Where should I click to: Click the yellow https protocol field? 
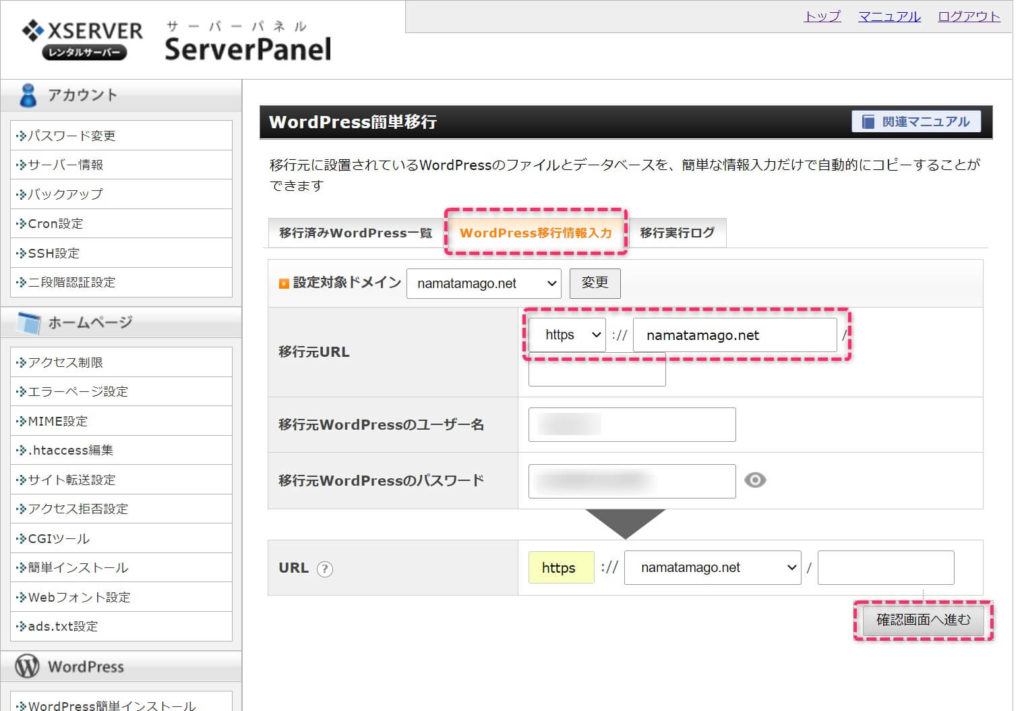[x=561, y=567]
